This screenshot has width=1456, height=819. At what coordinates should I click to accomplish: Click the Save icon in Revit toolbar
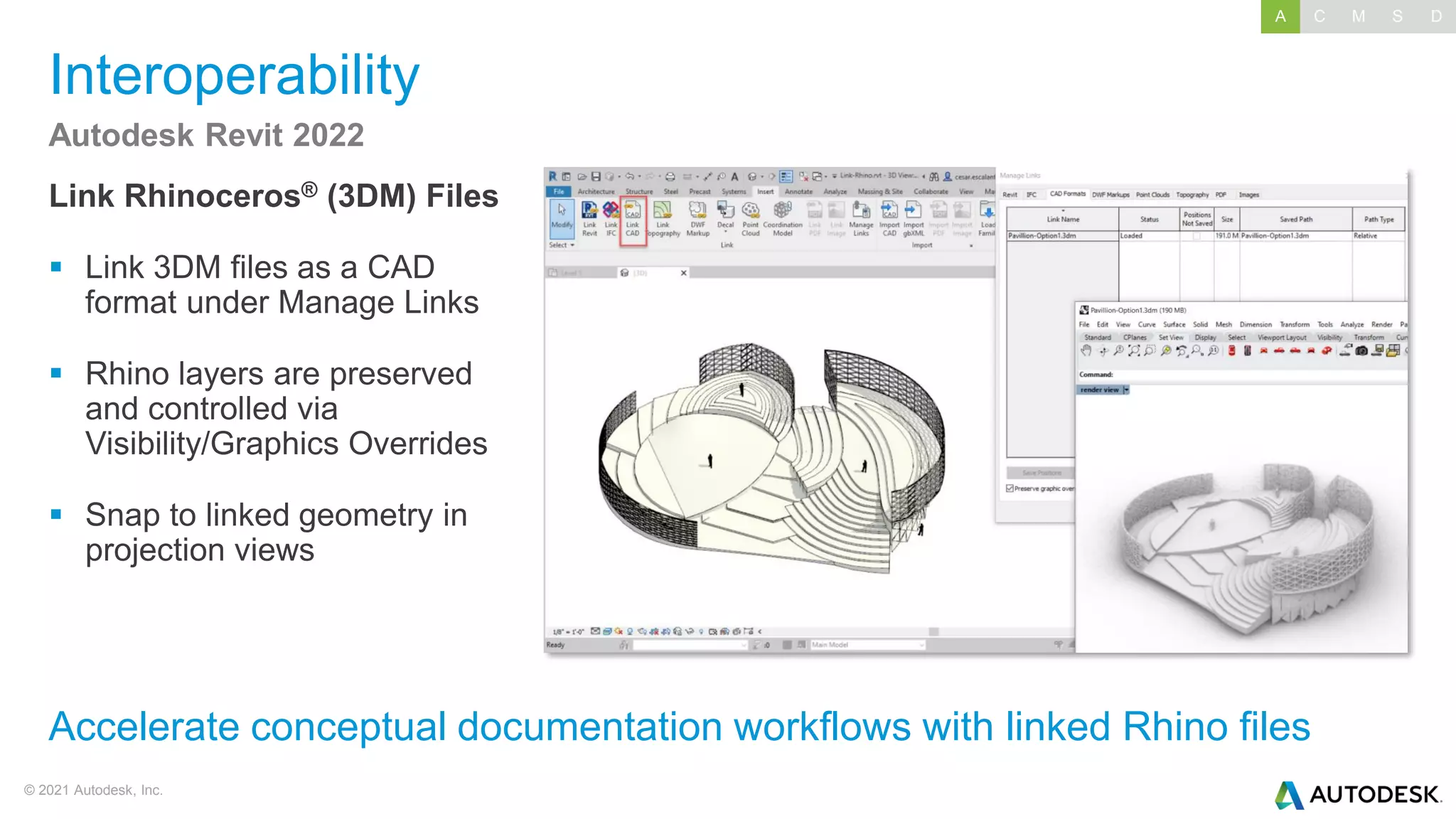(x=596, y=176)
